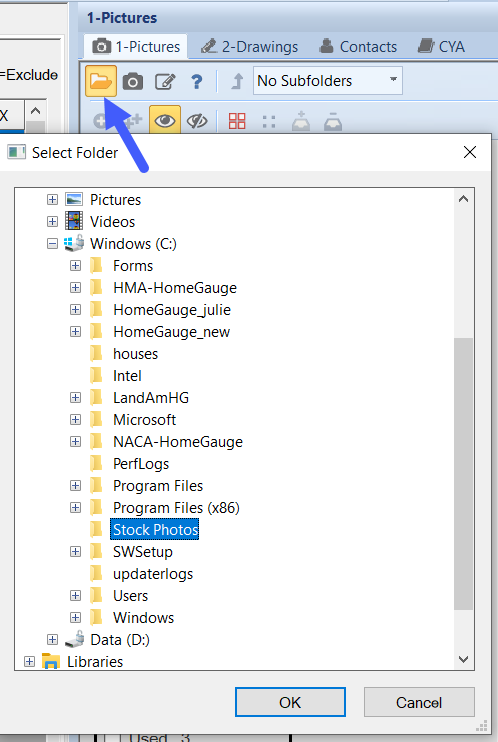The image size is (498, 742).
Task: Open the edit picture pencil icon
Action: coord(165,82)
